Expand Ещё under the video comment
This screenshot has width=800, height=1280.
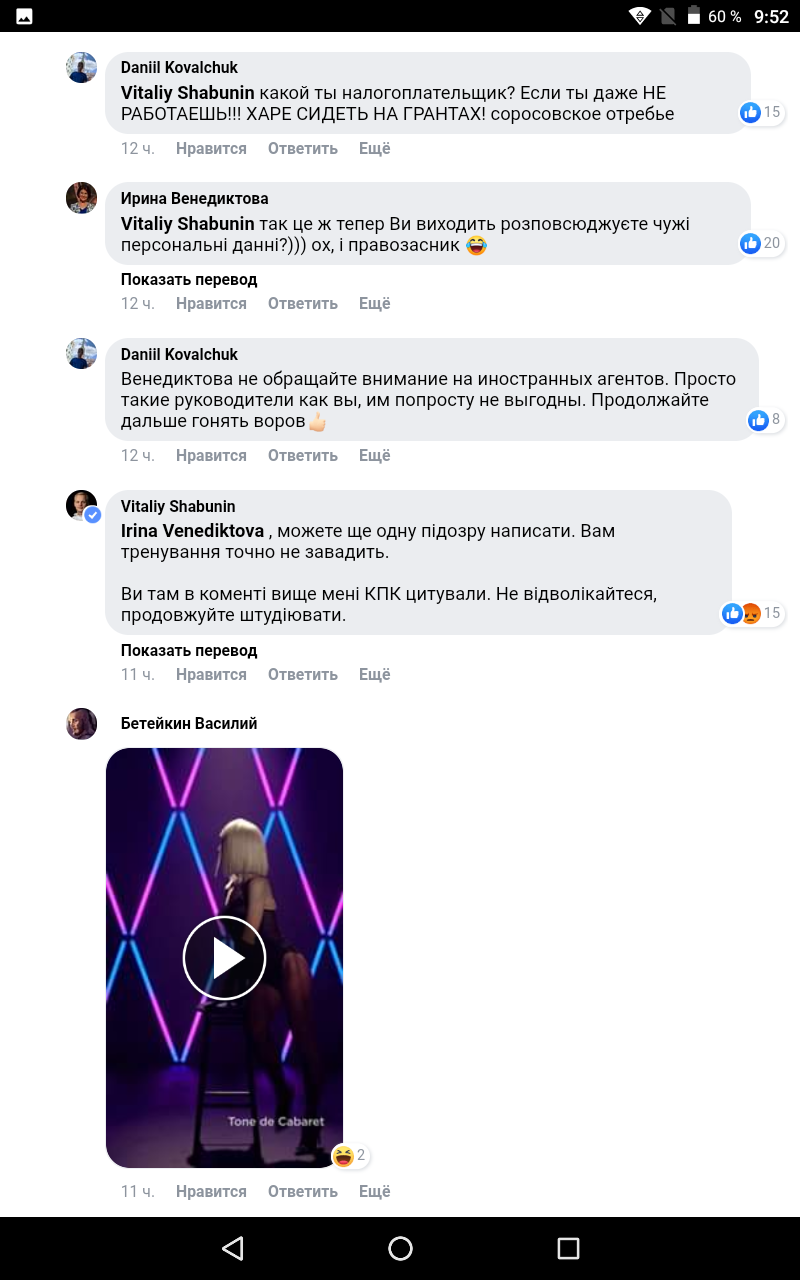(x=374, y=1192)
